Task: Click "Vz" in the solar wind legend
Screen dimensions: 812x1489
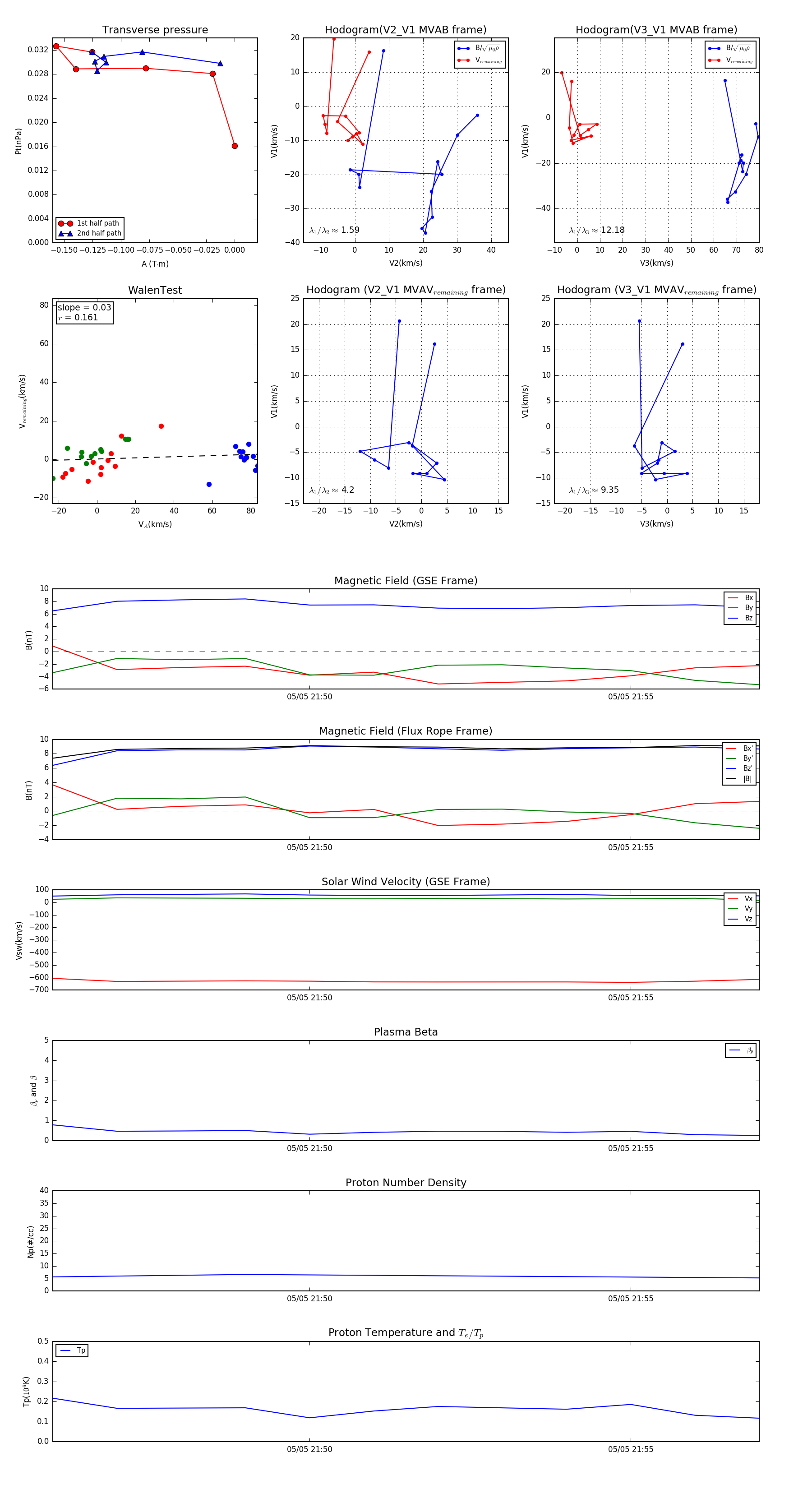Action: coord(748,919)
